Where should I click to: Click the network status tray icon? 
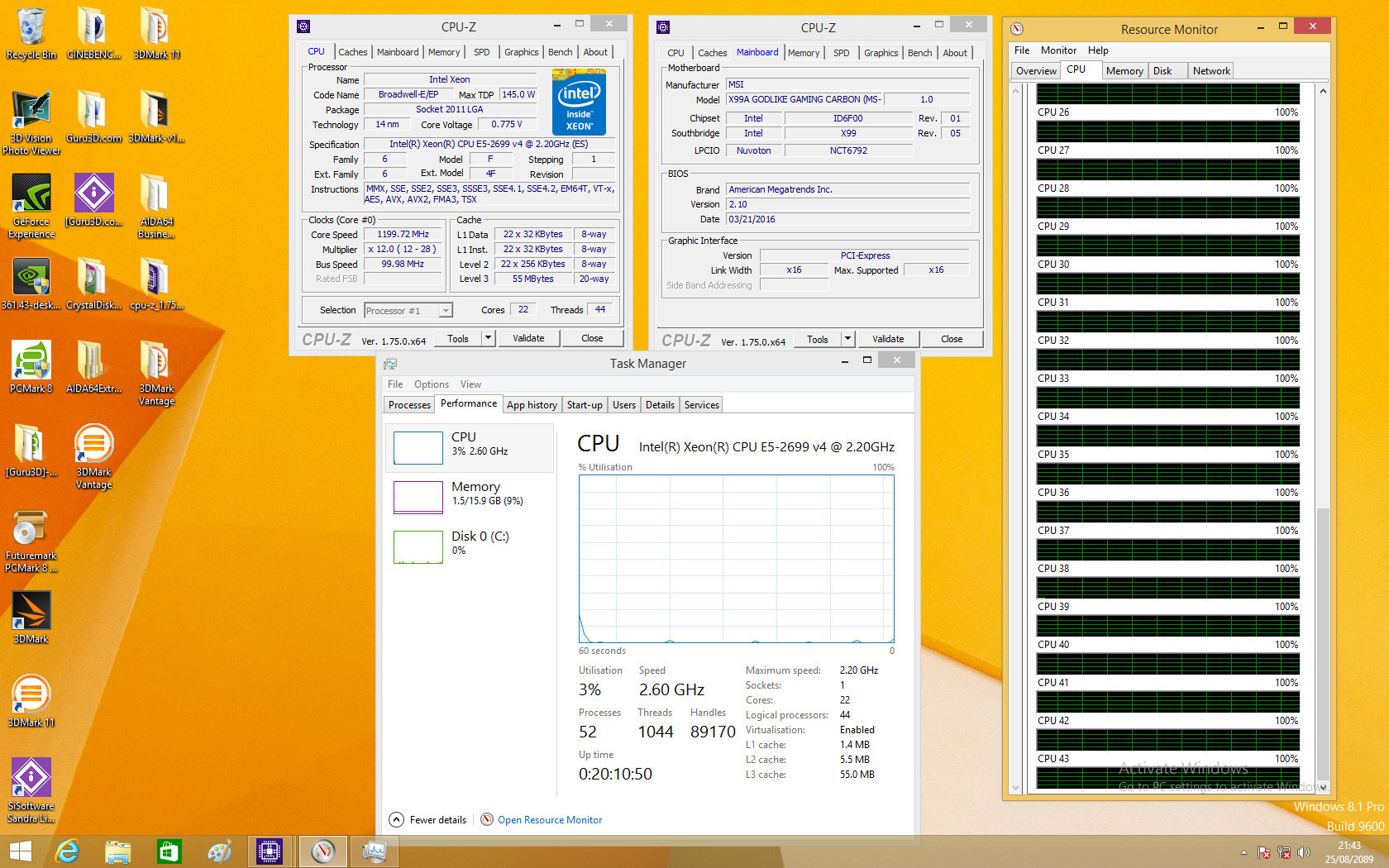point(1284,852)
